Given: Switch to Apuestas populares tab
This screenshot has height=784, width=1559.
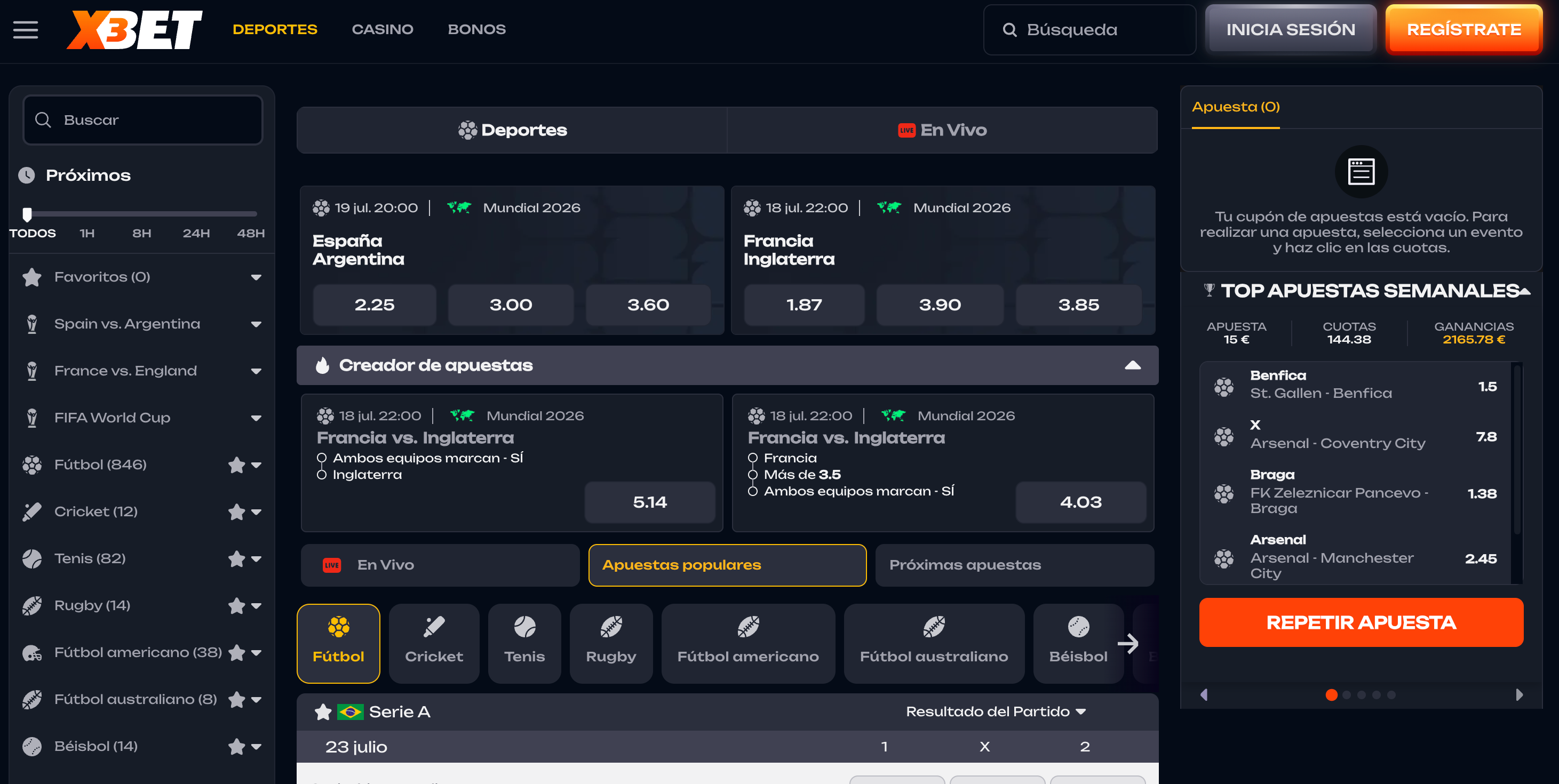Looking at the screenshot, I should tap(727, 565).
